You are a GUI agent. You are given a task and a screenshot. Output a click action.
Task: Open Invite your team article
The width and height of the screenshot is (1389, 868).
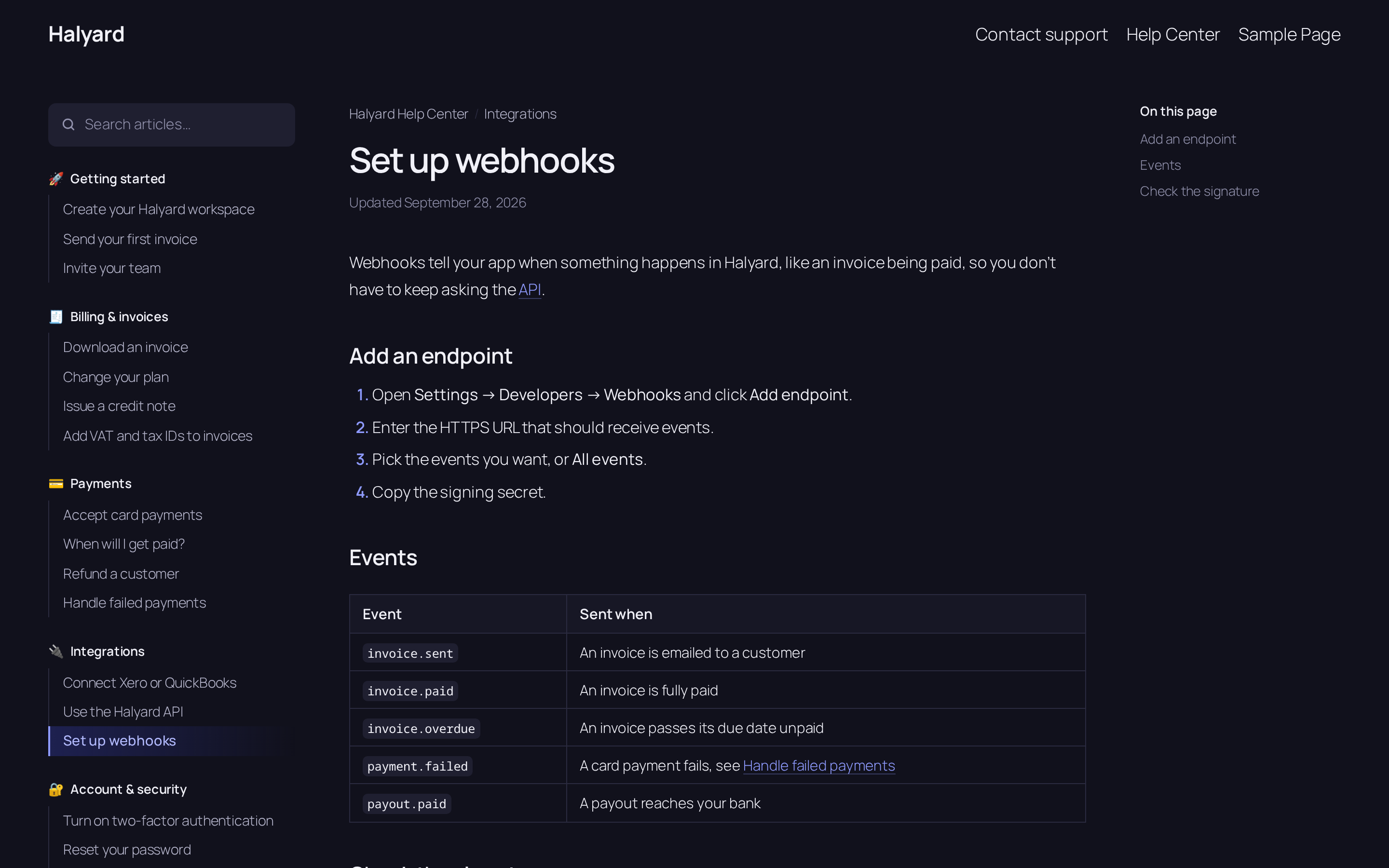tap(112, 269)
